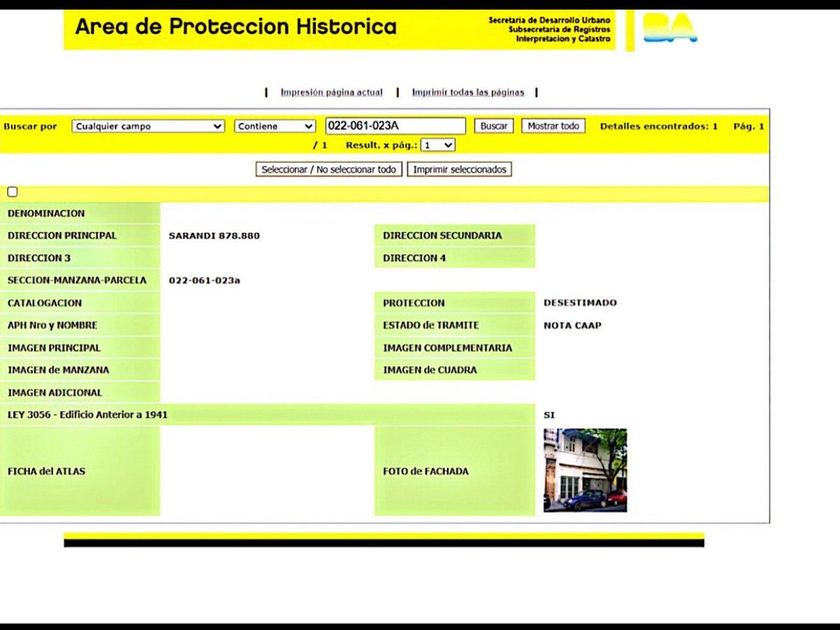Open the Cualquier campo search field dropdown
Image resolution: width=840 pixels, height=630 pixels.
[x=148, y=126]
